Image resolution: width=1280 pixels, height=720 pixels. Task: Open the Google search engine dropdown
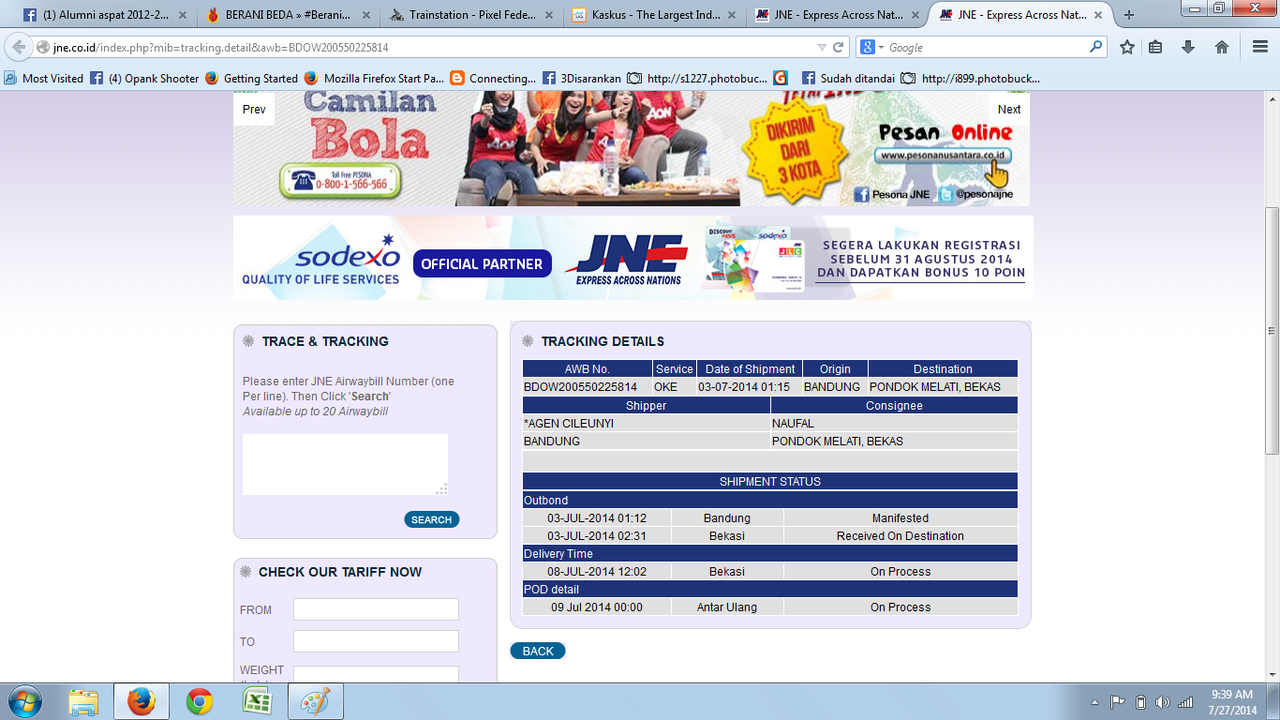click(874, 47)
